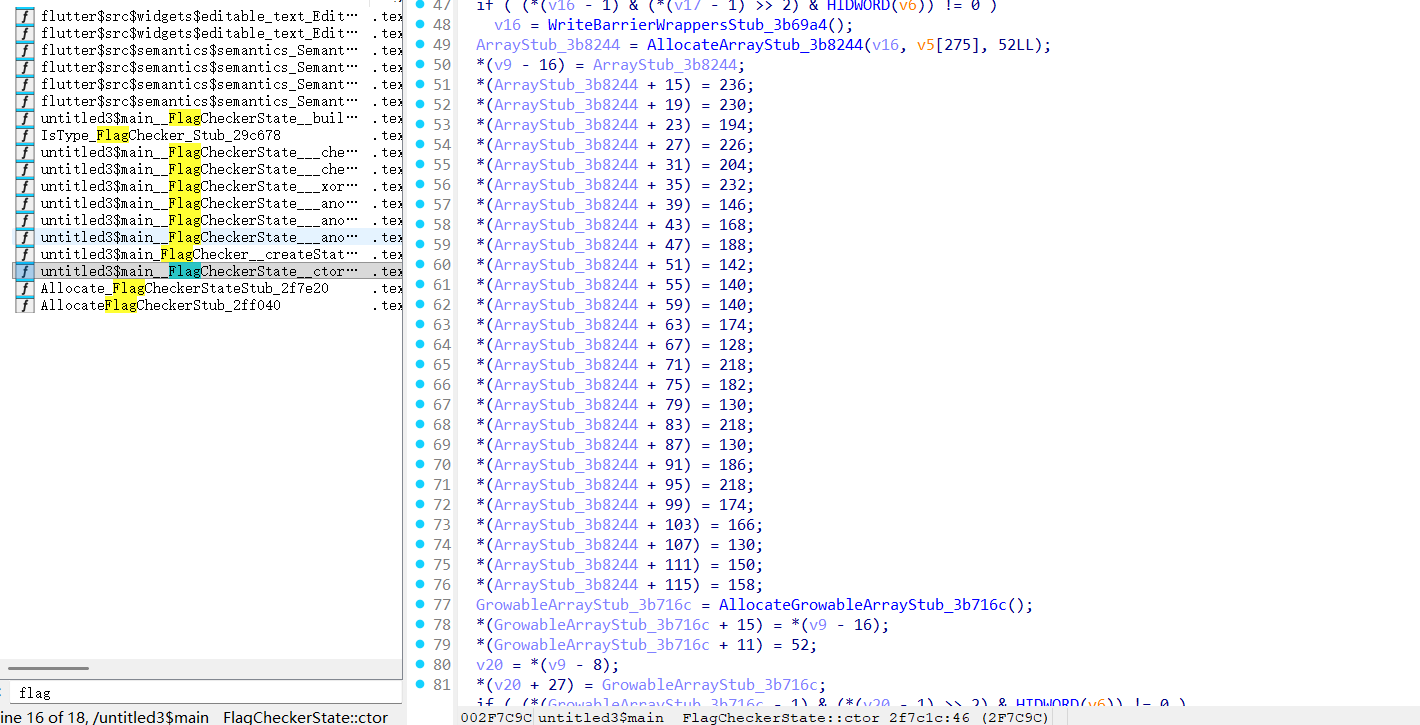Viewport: 1420px width, 725px height.
Task: Click value 204 on line 55
Action: 732,165
